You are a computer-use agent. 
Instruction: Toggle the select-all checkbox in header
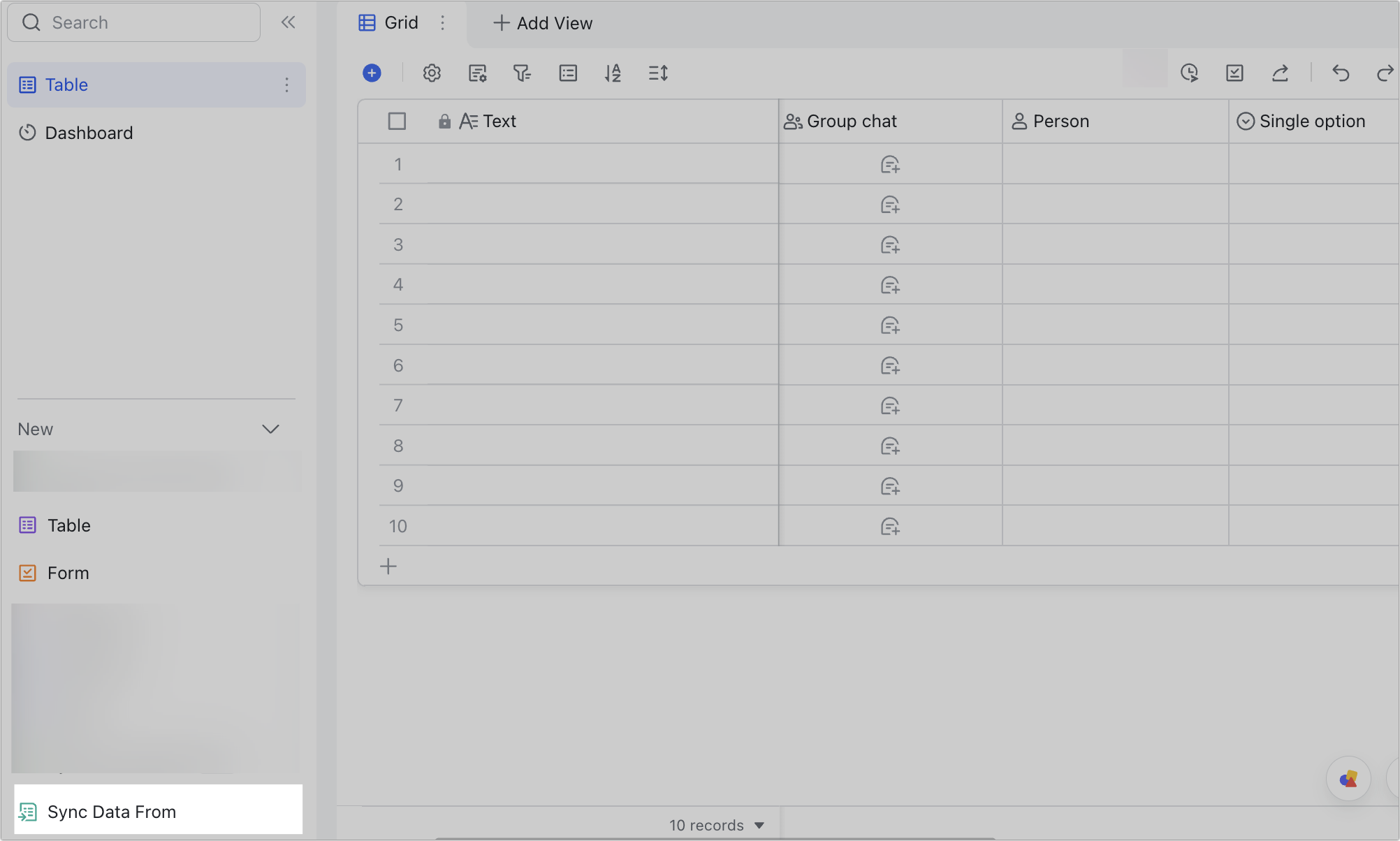click(x=397, y=121)
